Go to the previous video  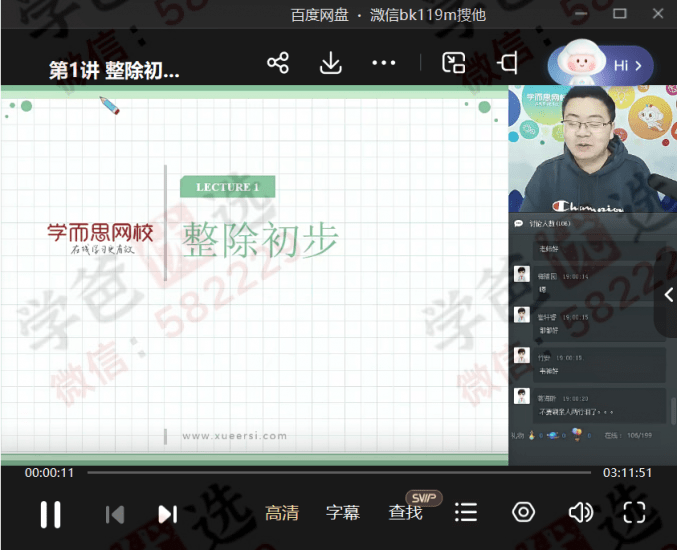(115, 514)
